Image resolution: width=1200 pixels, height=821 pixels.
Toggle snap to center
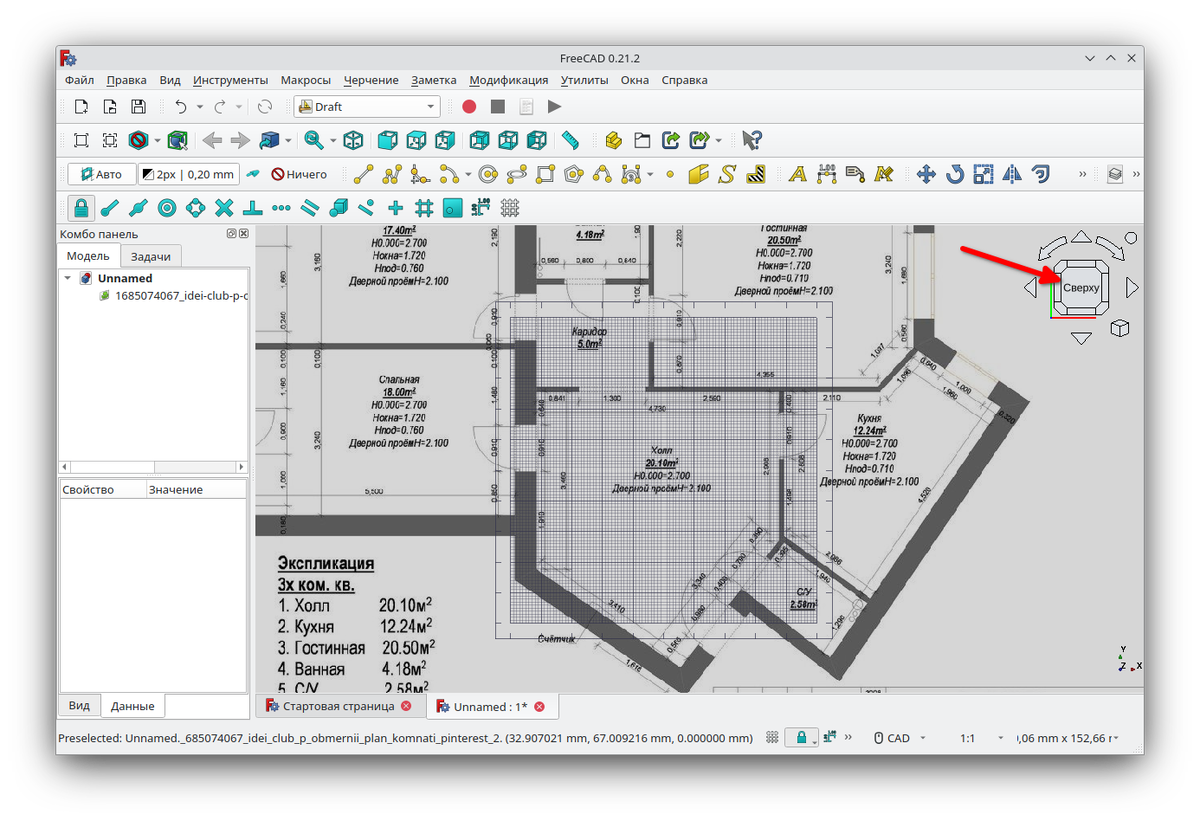click(167, 208)
